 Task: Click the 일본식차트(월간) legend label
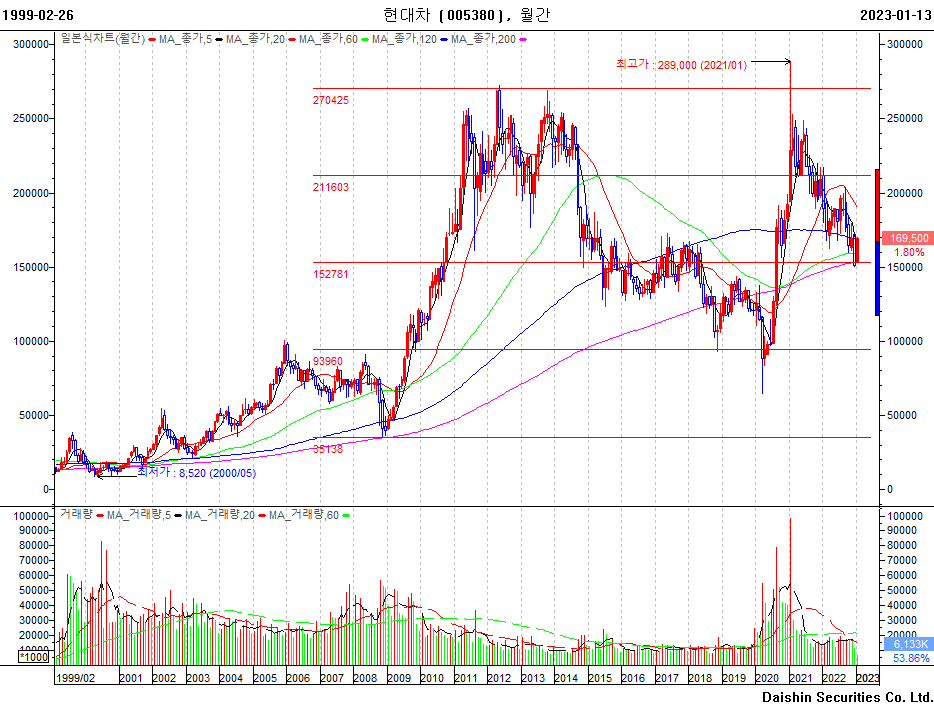102,39
